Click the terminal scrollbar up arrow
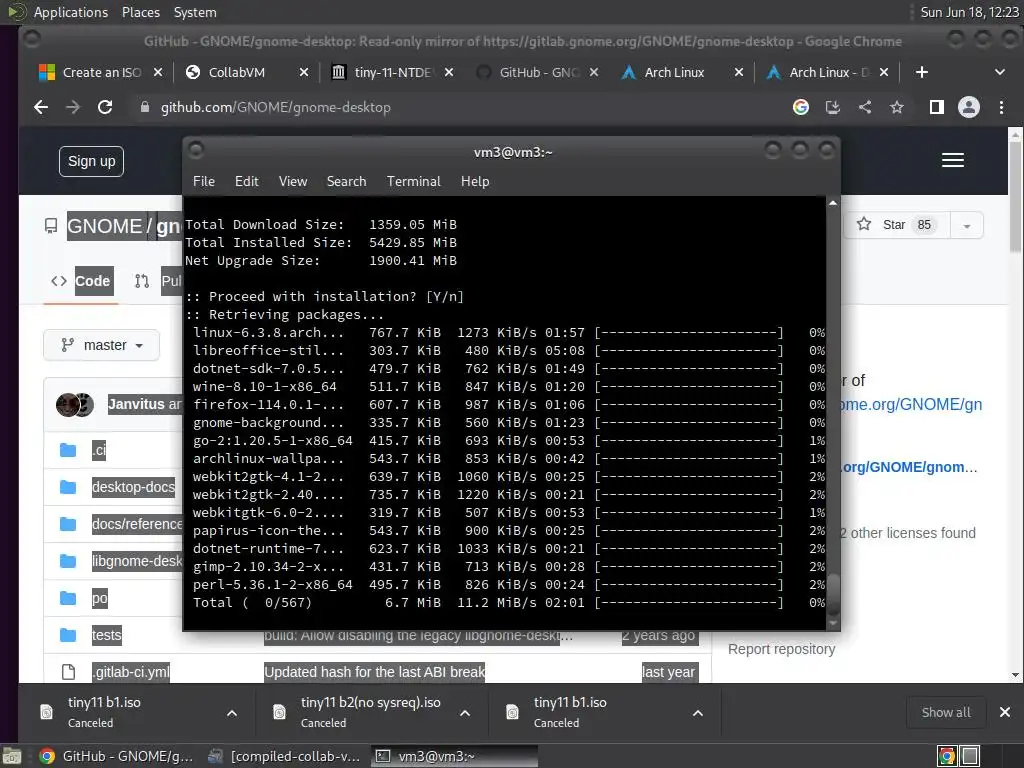This screenshot has height=768, width=1024. pyautogui.click(x=833, y=203)
